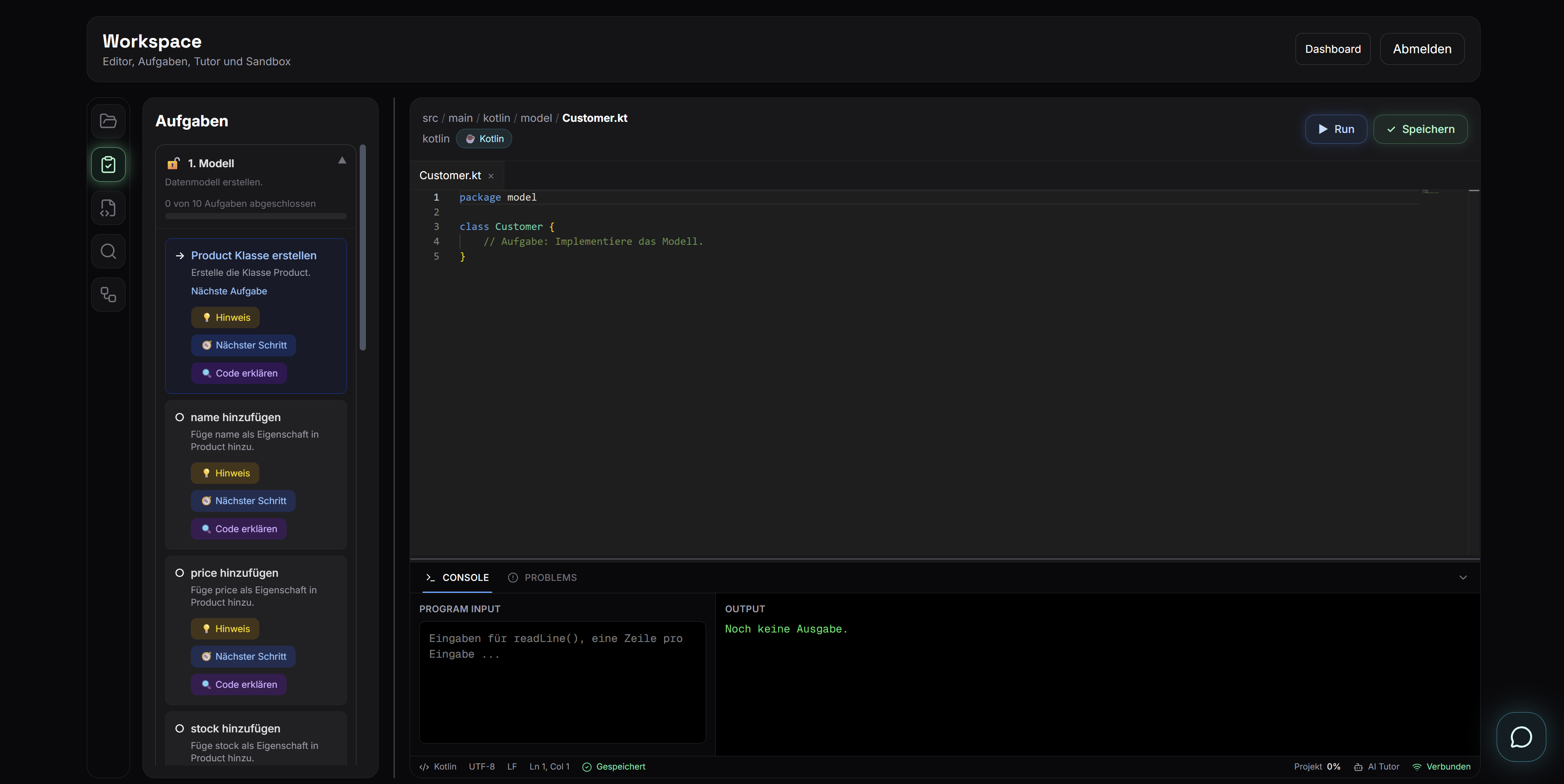Select the price hinzufügen task circle
This screenshot has width=1564, height=784.
coord(180,573)
